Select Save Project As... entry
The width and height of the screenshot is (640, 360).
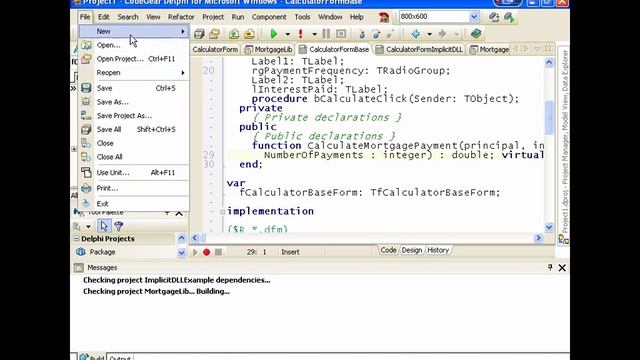pyautogui.click(x=133, y=116)
